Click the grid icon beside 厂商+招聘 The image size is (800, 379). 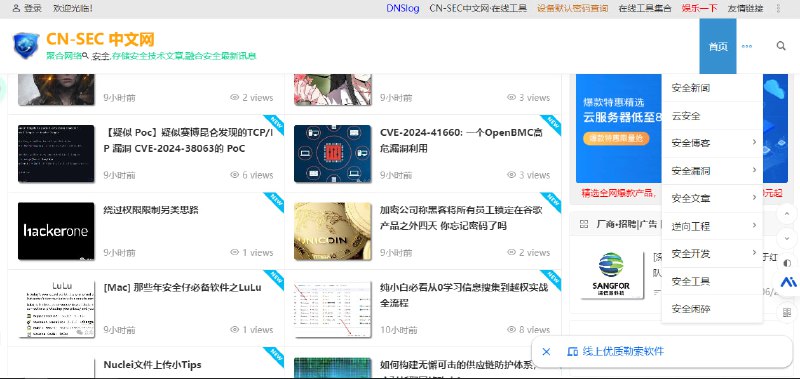coord(584,224)
